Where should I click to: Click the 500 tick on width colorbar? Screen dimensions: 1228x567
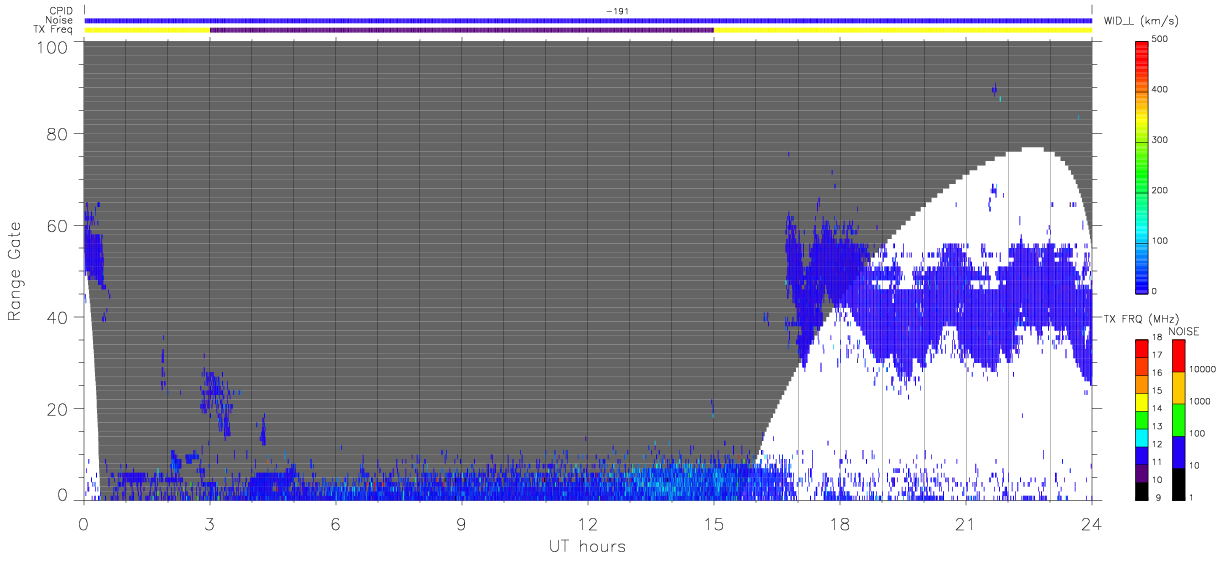[1159, 39]
